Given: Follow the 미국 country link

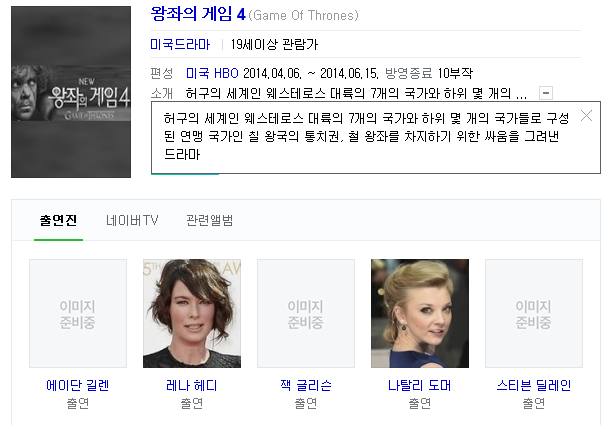Looking at the screenshot, I should click(197, 74).
